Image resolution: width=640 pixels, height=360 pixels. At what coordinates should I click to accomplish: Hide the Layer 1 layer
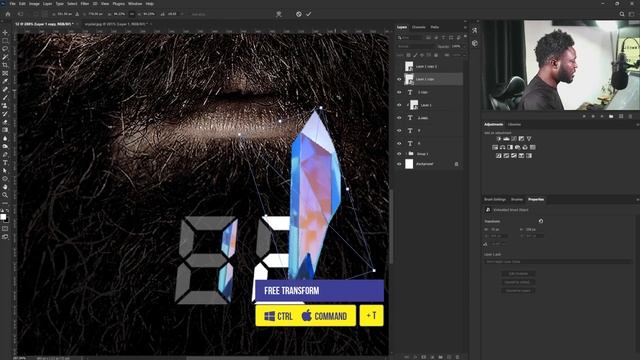[x=399, y=105]
